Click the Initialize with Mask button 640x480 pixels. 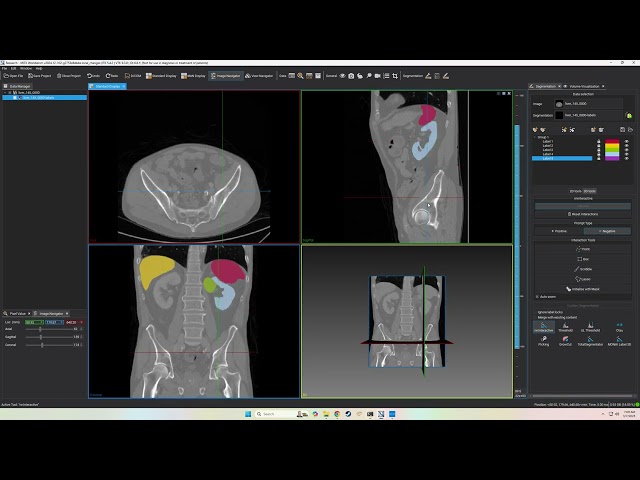point(583,289)
